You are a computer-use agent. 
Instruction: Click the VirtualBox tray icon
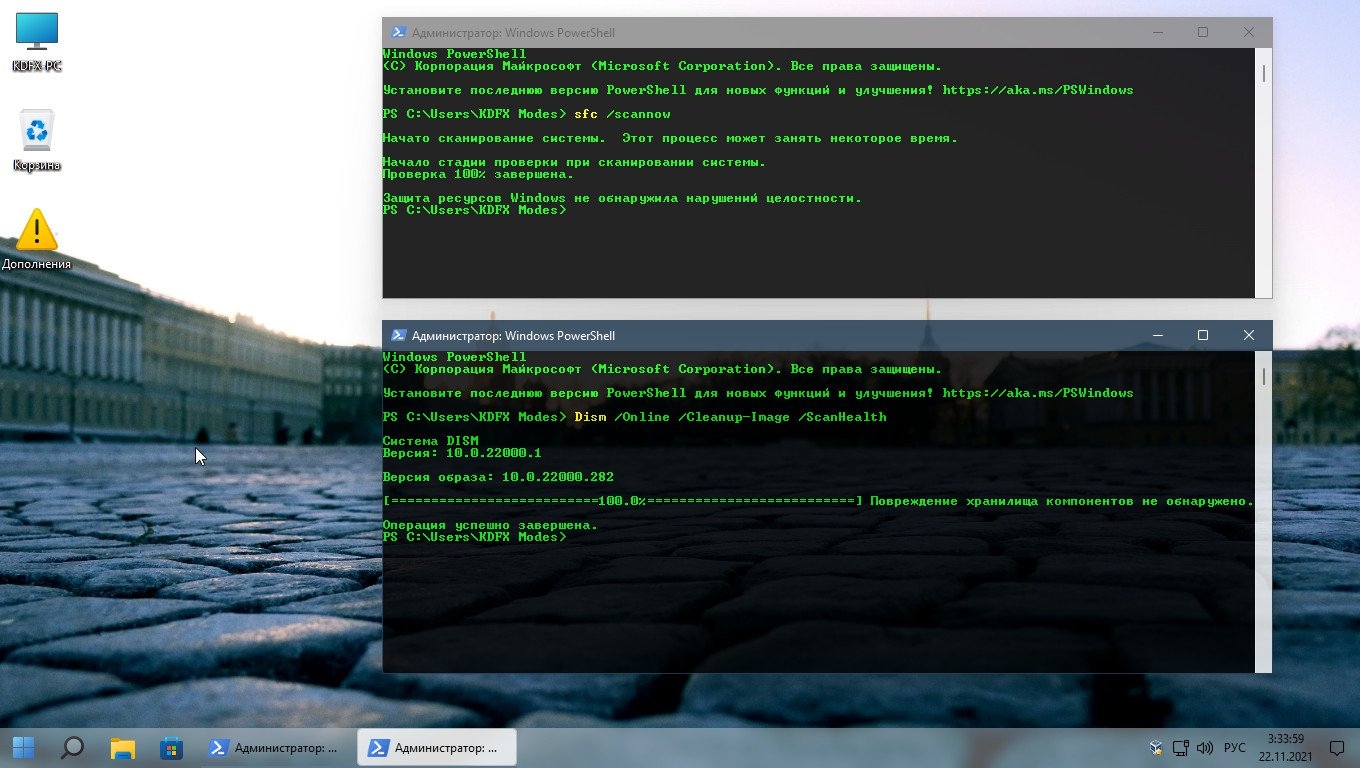[1156, 748]
